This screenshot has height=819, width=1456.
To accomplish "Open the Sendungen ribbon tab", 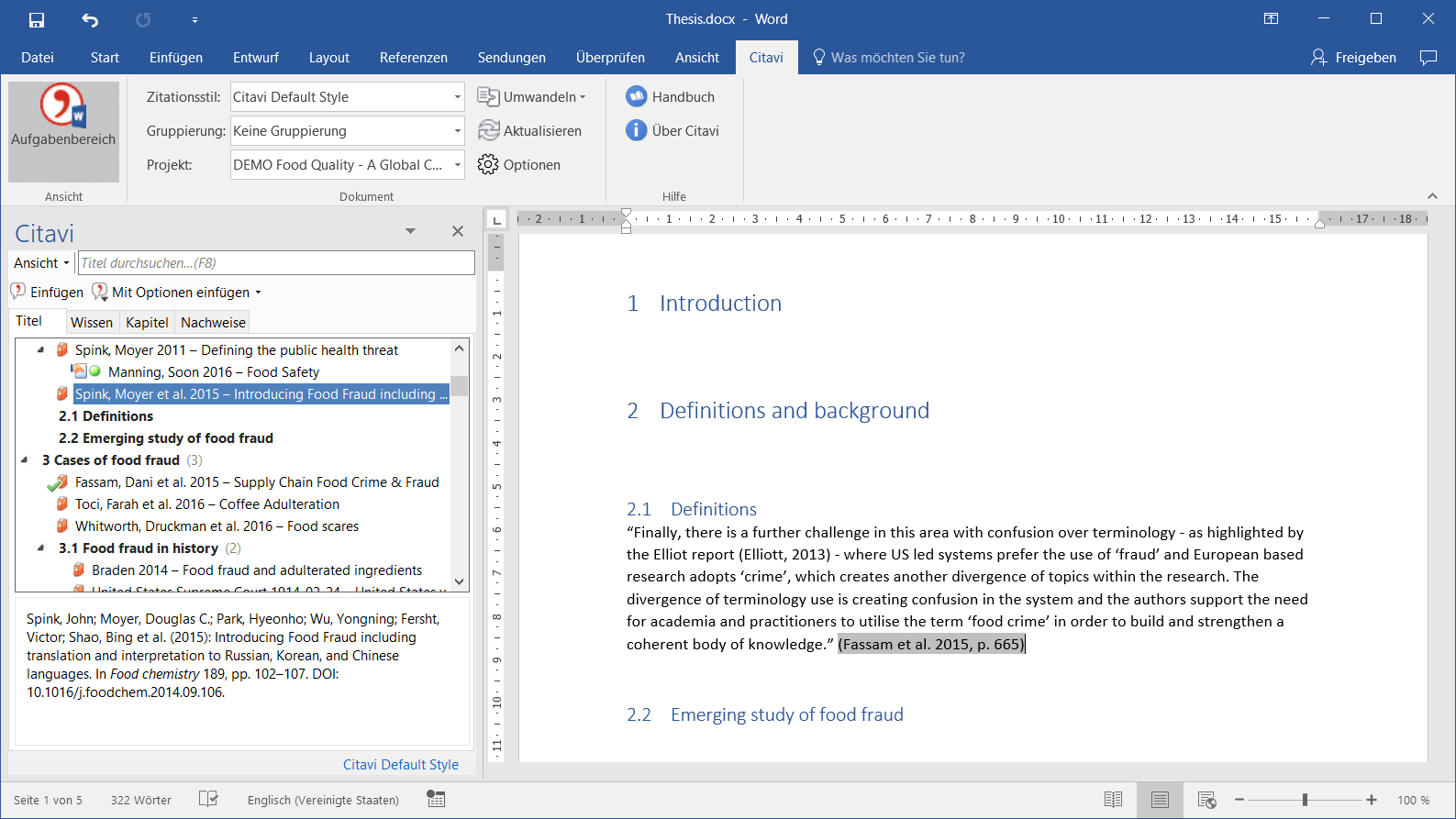I will coord(512,58).
